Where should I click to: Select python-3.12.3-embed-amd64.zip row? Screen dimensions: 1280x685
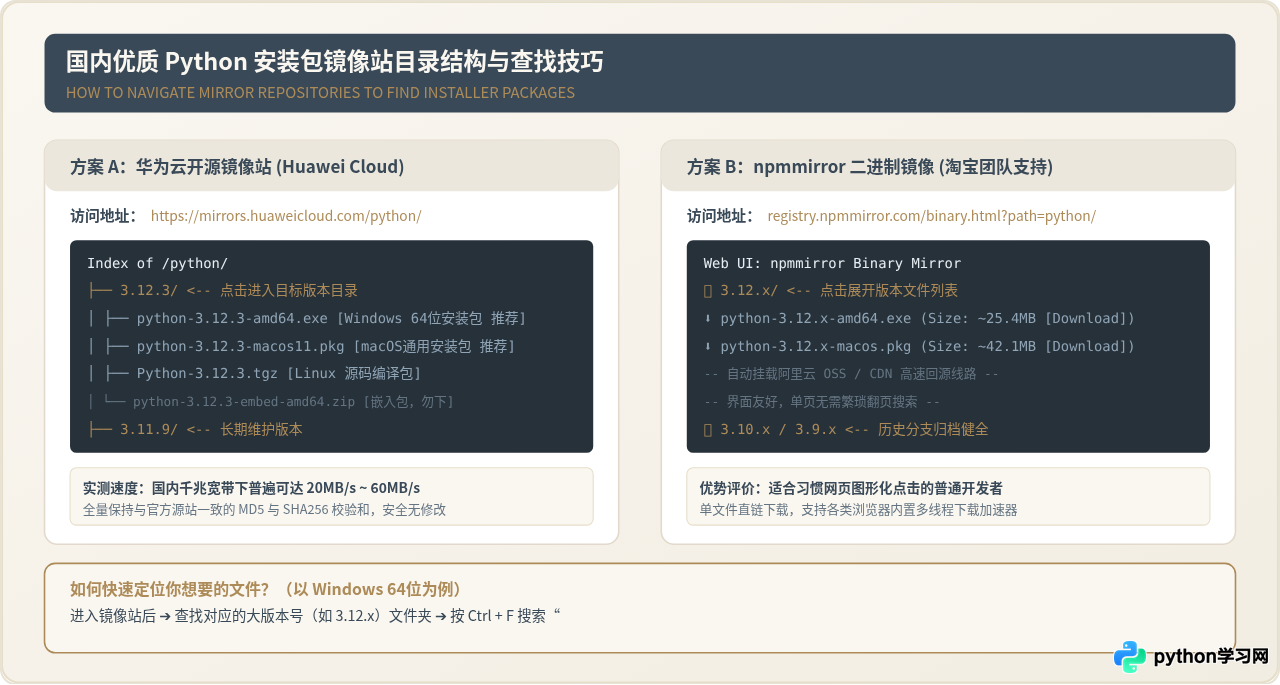point(293,402)
